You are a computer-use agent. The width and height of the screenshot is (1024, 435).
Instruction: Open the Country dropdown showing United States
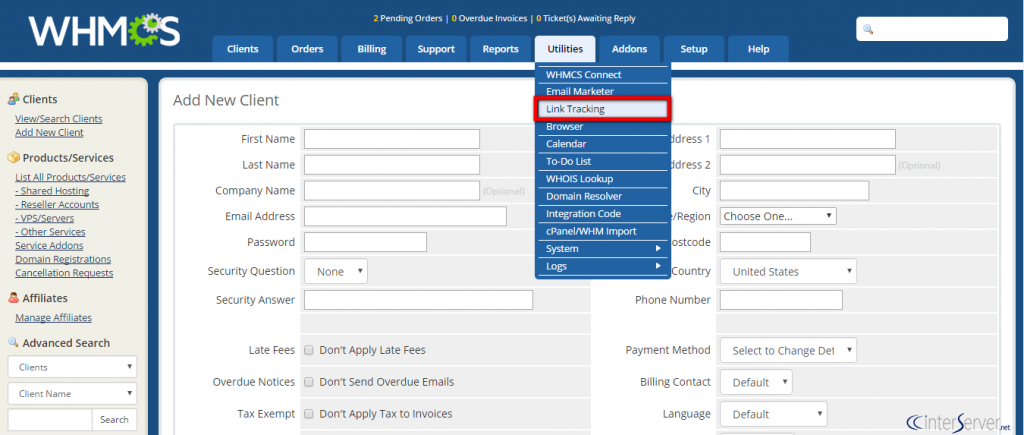(x=788, y=271)
